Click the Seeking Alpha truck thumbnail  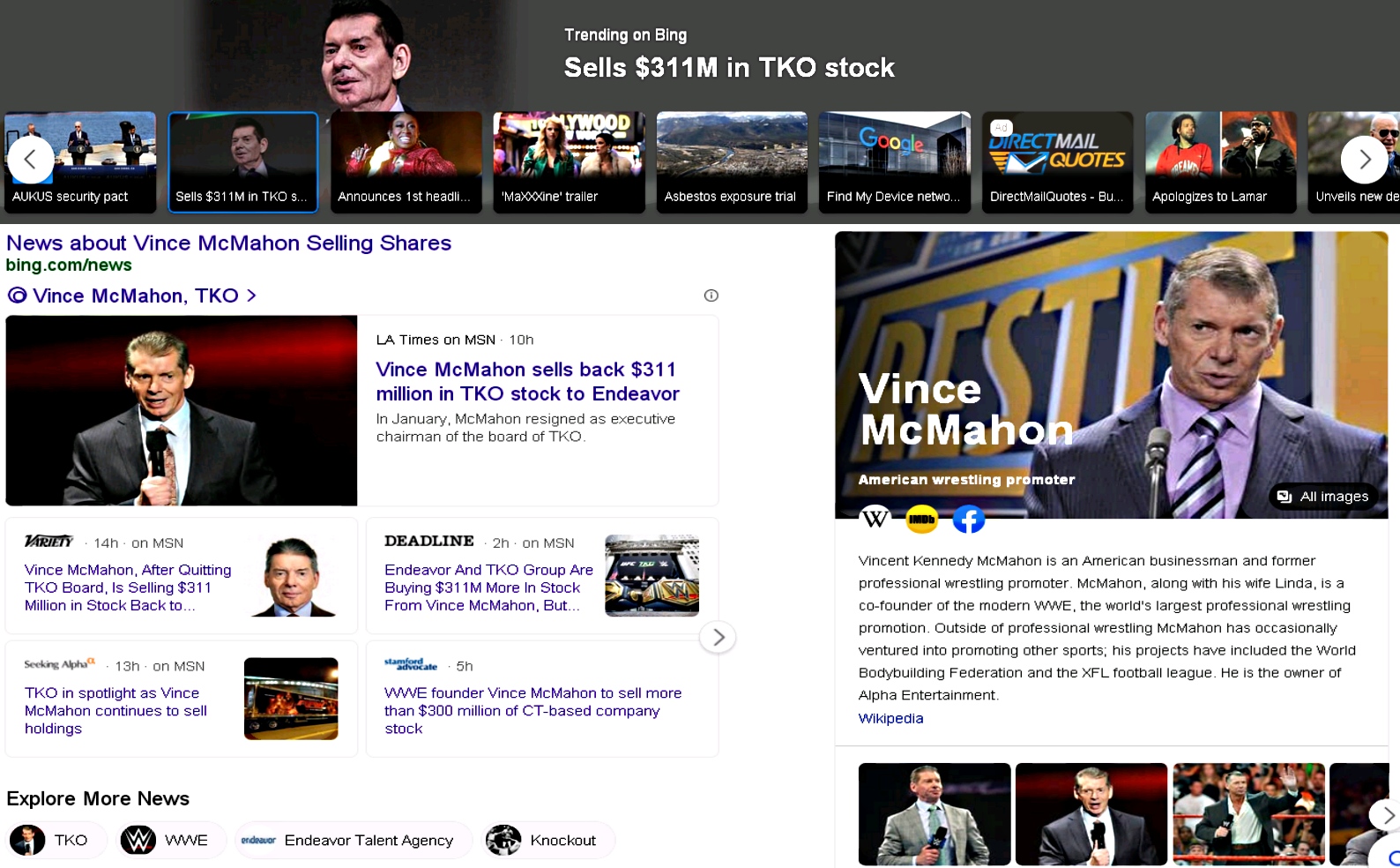291,699
